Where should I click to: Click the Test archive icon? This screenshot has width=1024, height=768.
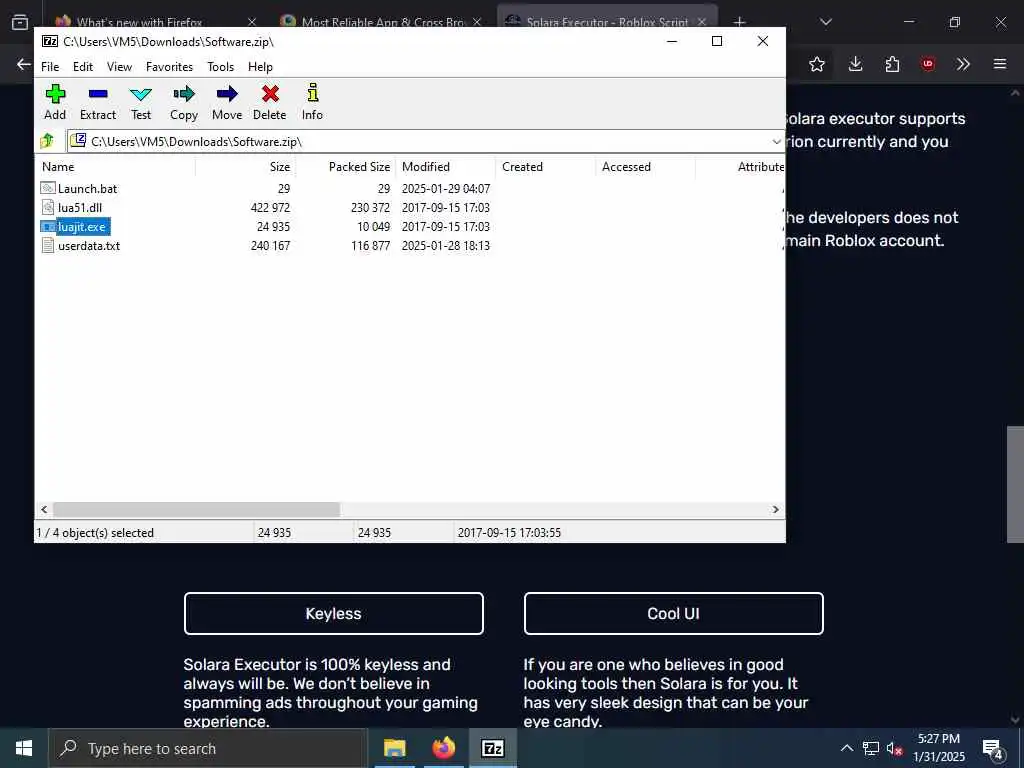(140, 94)
